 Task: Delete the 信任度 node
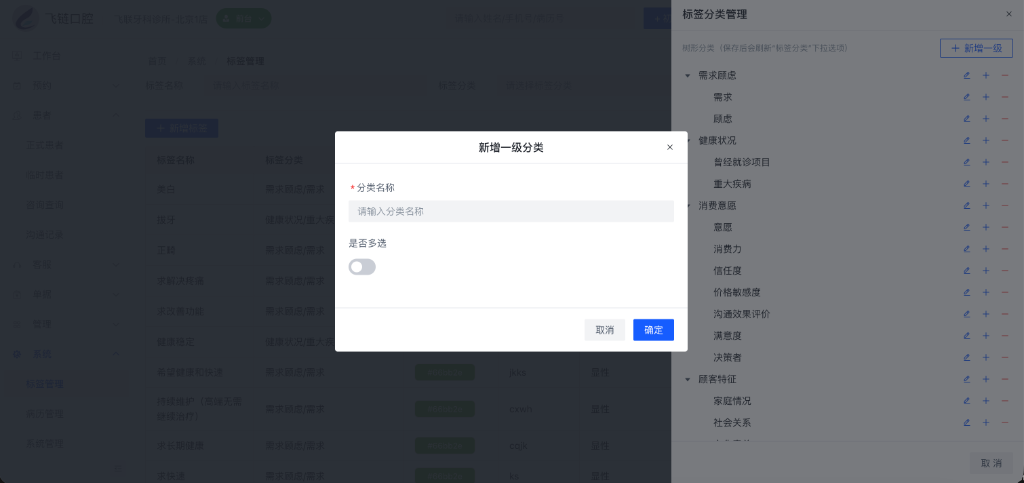coord(1005,271)
